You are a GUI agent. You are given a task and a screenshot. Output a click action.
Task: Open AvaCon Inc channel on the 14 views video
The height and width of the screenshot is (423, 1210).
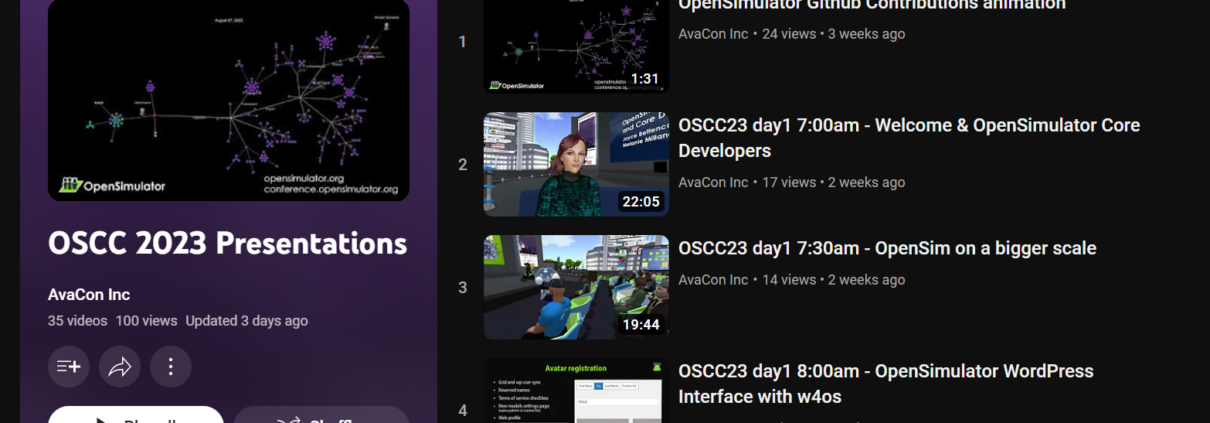click(713, 279)
